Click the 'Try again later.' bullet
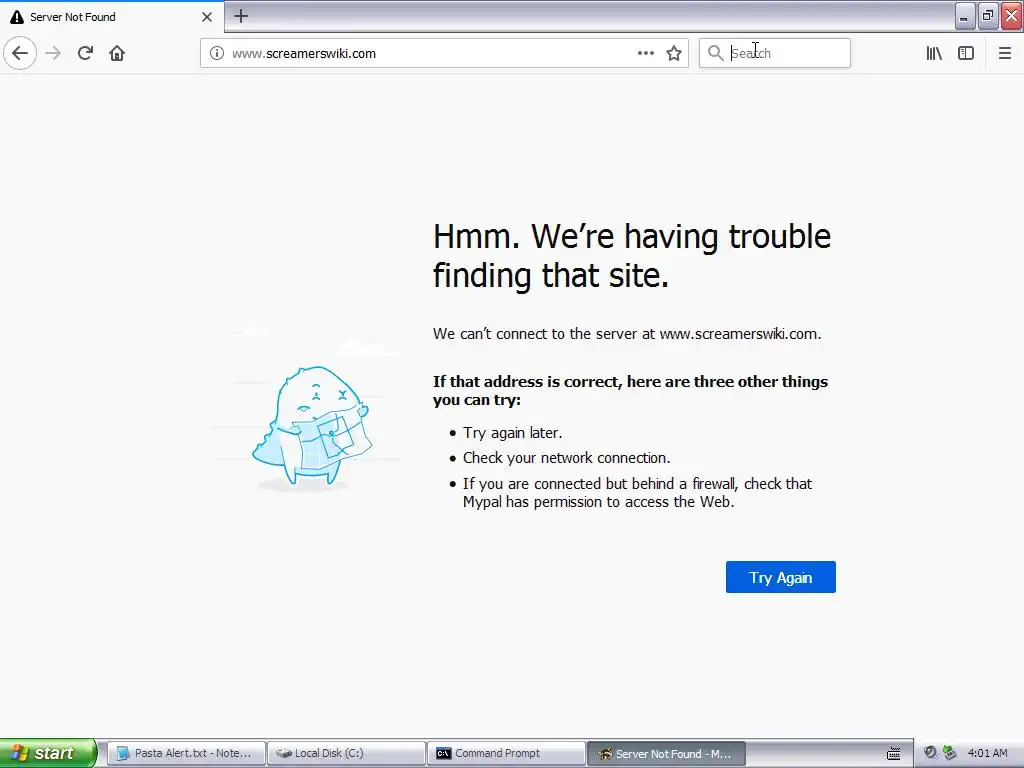This screenshot has width=1024, height=768. 512,433
